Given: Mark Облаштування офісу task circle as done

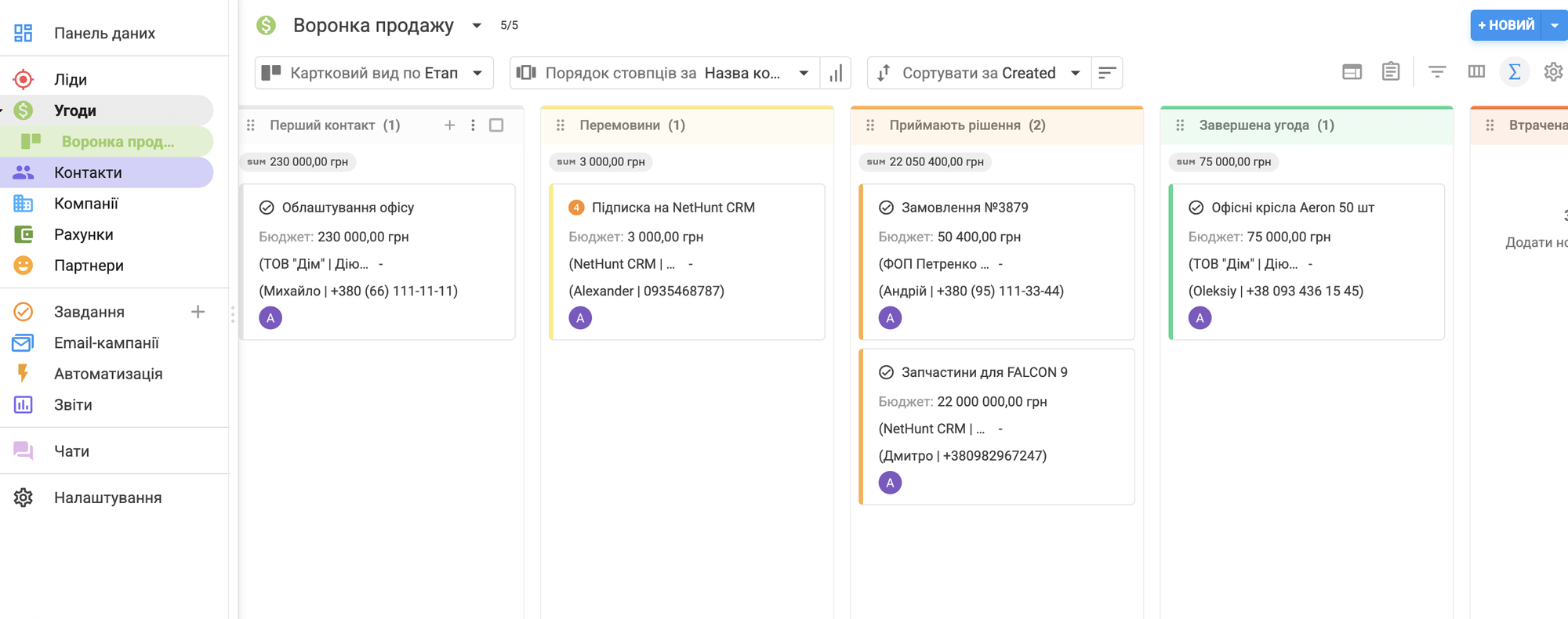Looking at the screenshot, I should click(267, 208).
